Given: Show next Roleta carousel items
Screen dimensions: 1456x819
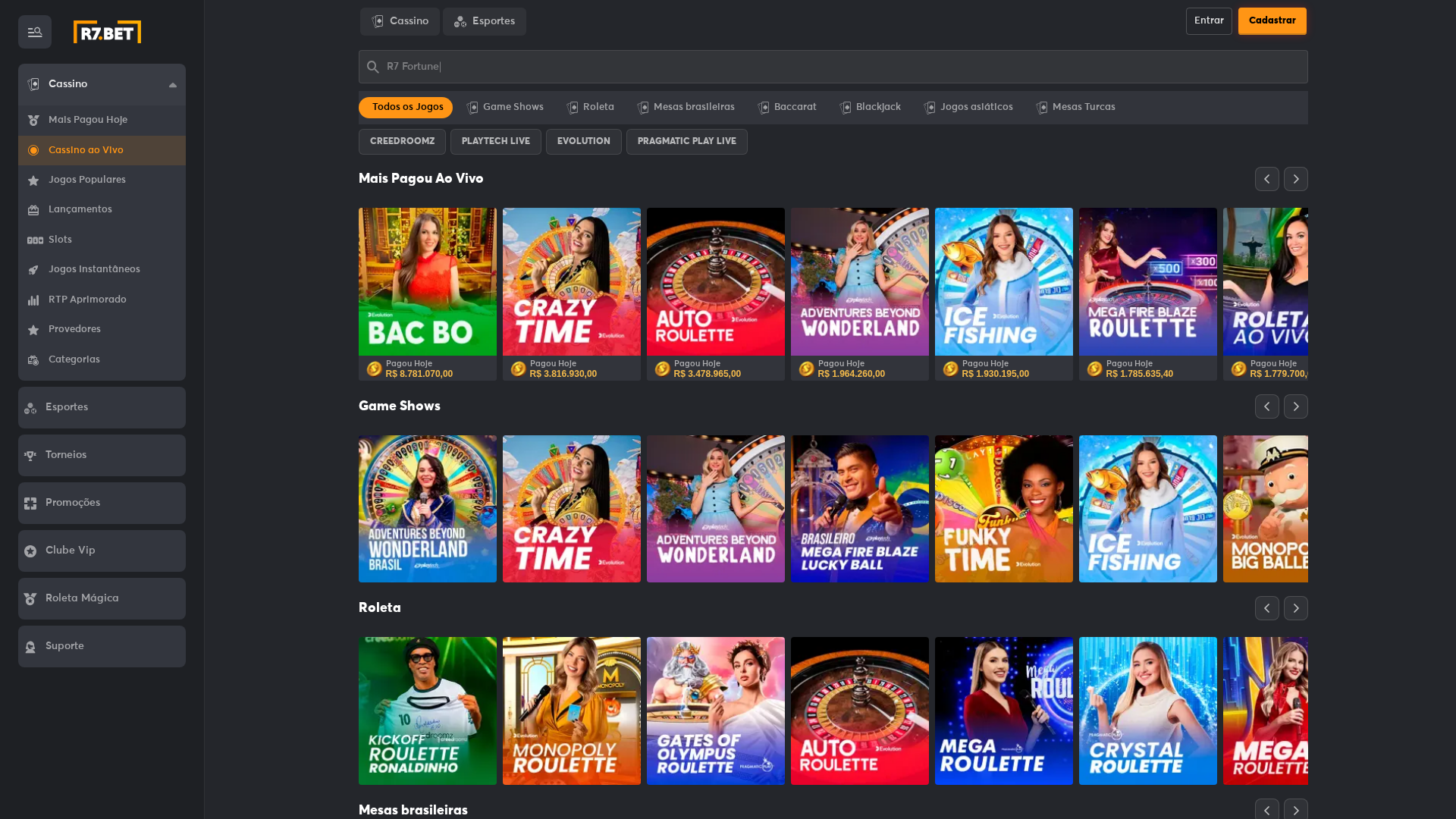Looking at the screenshot, I should click(1295, 608).
